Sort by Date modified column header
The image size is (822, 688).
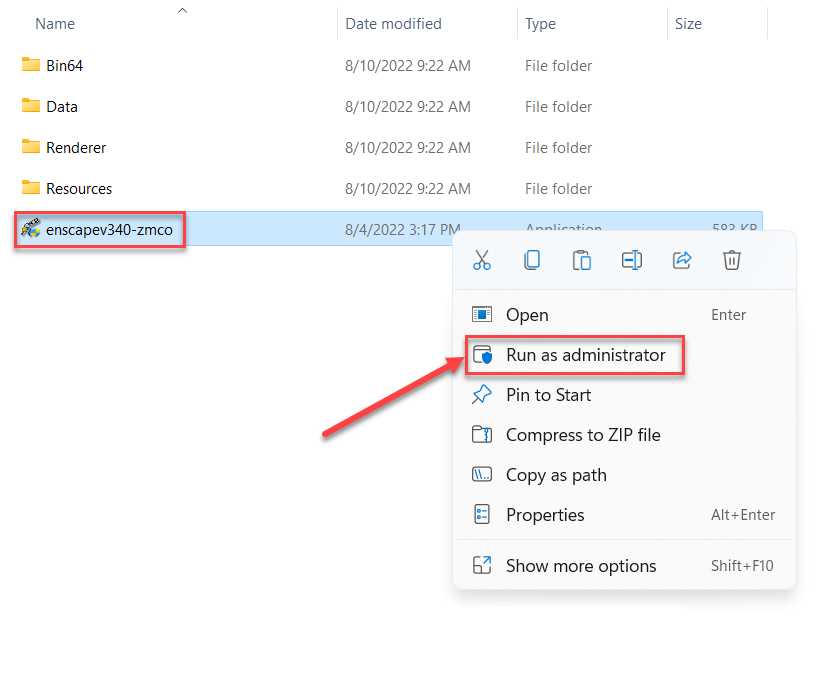(393, 24)
